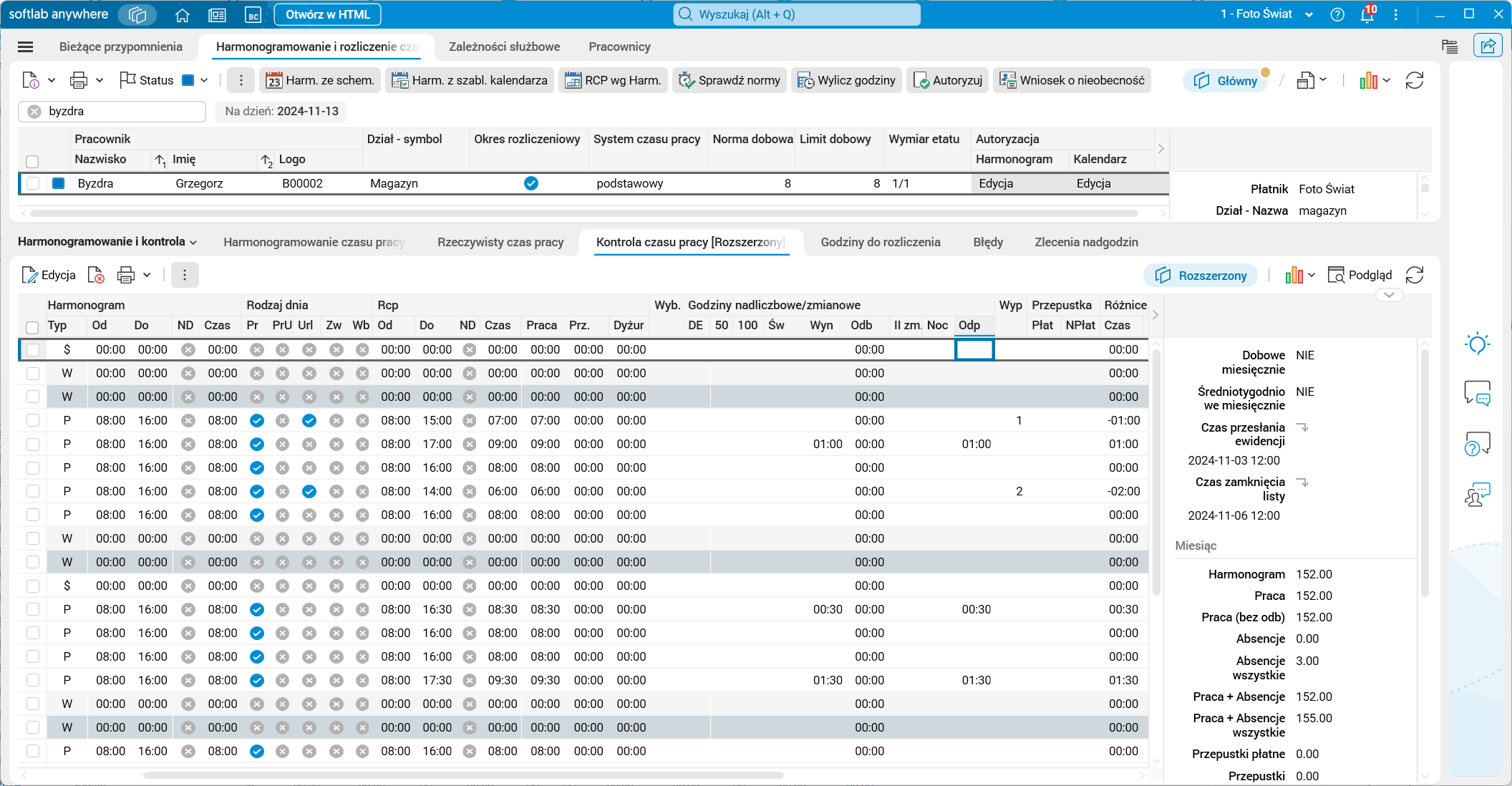Click the blue Status color square
Image resolution: width=1512 pixels, height=786 pixels.
(x=188, y=80)
